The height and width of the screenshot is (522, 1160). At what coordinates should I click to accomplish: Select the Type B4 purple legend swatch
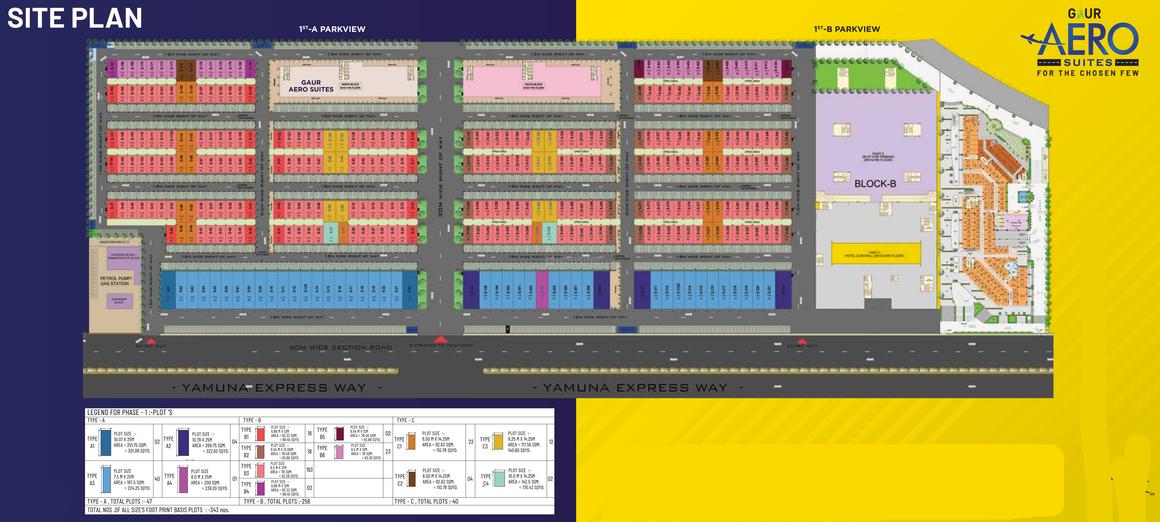click(x=260, y=488)
